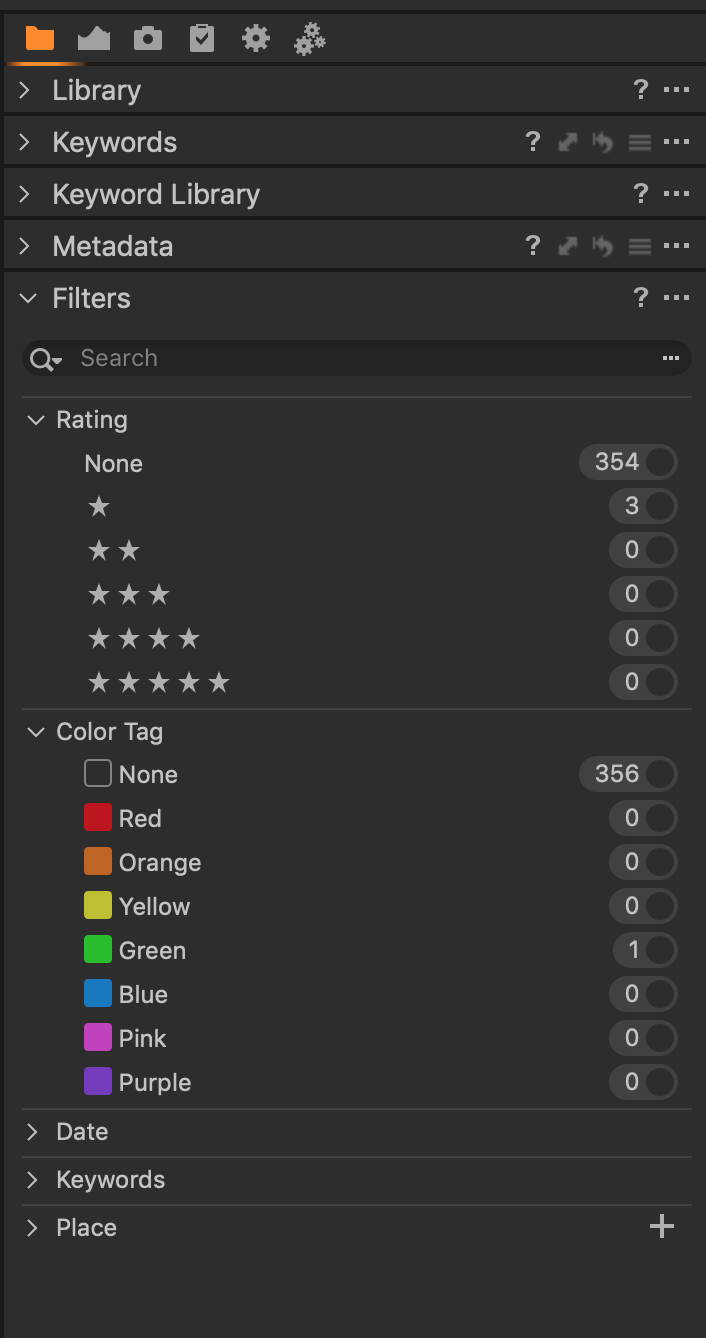Open the Batch double-gear tool tab
Viewport: 706px width, 1338px height.
coord(310,39)
